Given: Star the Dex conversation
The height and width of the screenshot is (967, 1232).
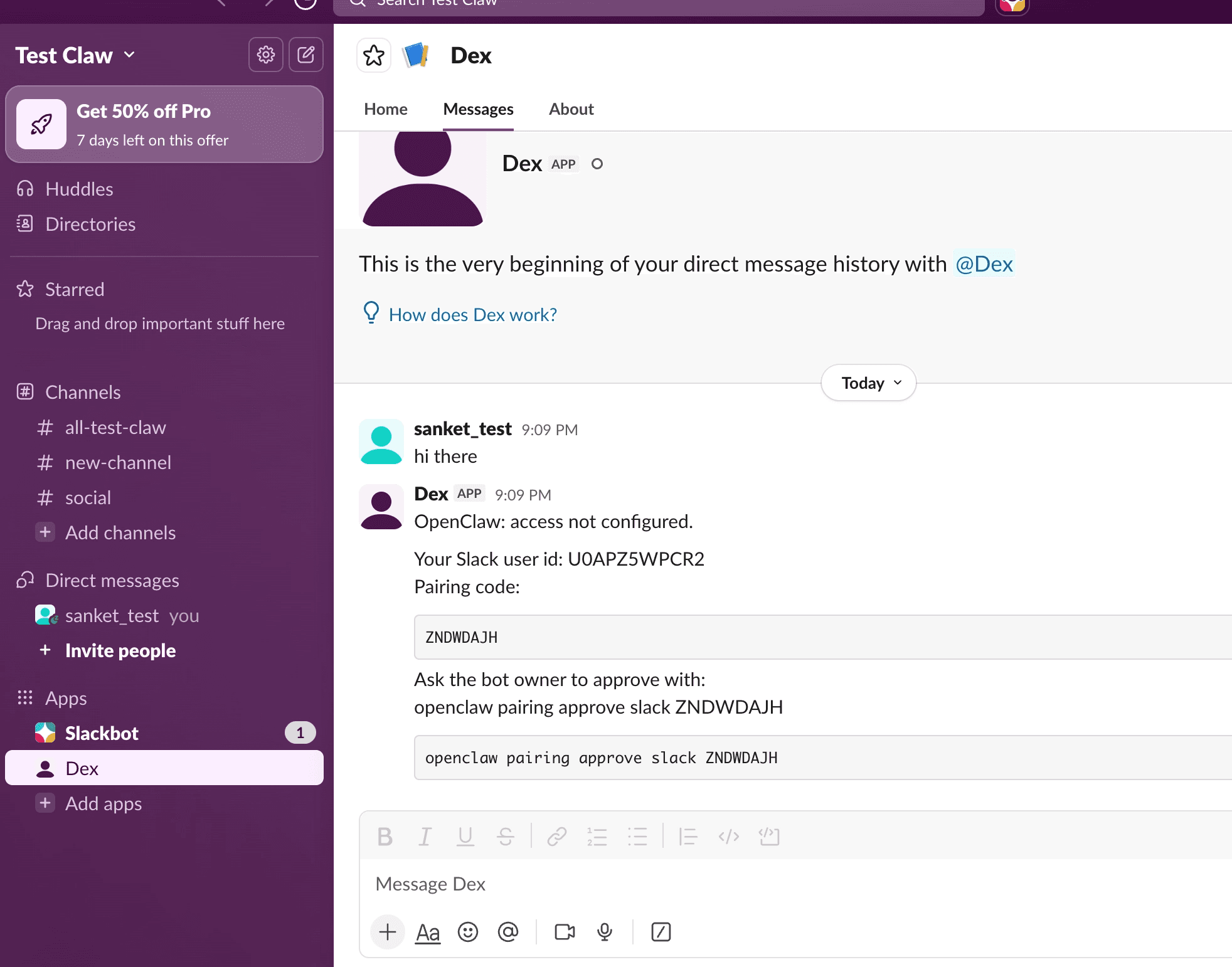Looking at the screenshot, I should tap(374, 55).
